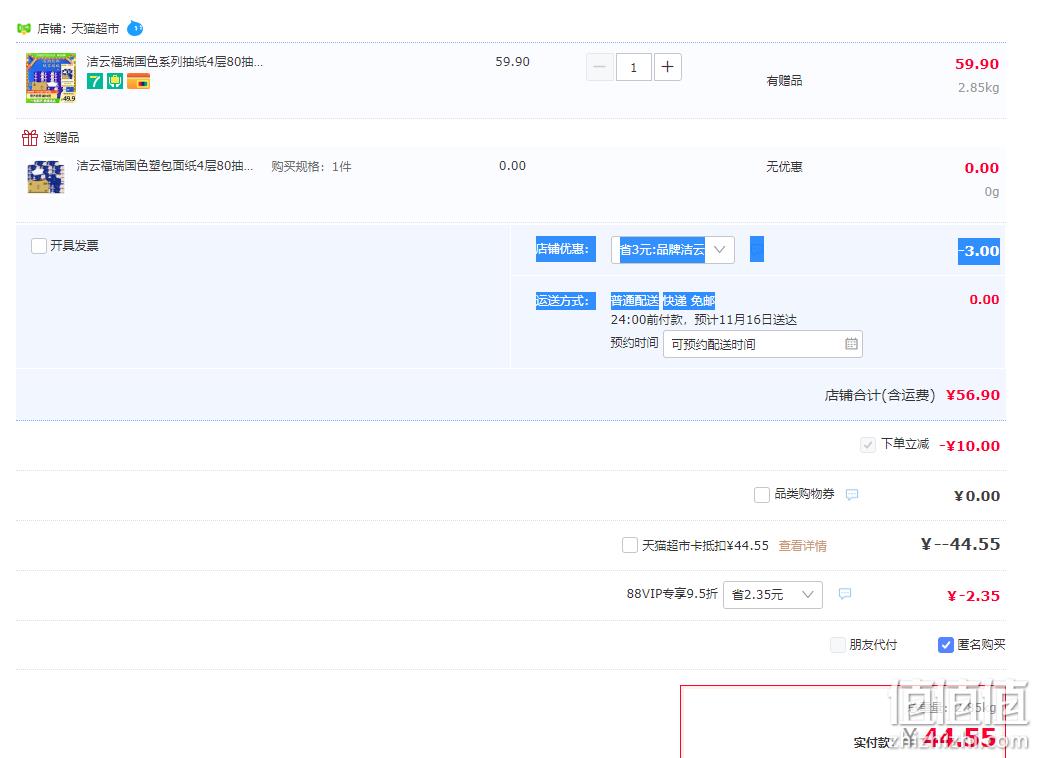Focus the quantity input showing 1
1038x758 pixels.
[x=634, y=67]
